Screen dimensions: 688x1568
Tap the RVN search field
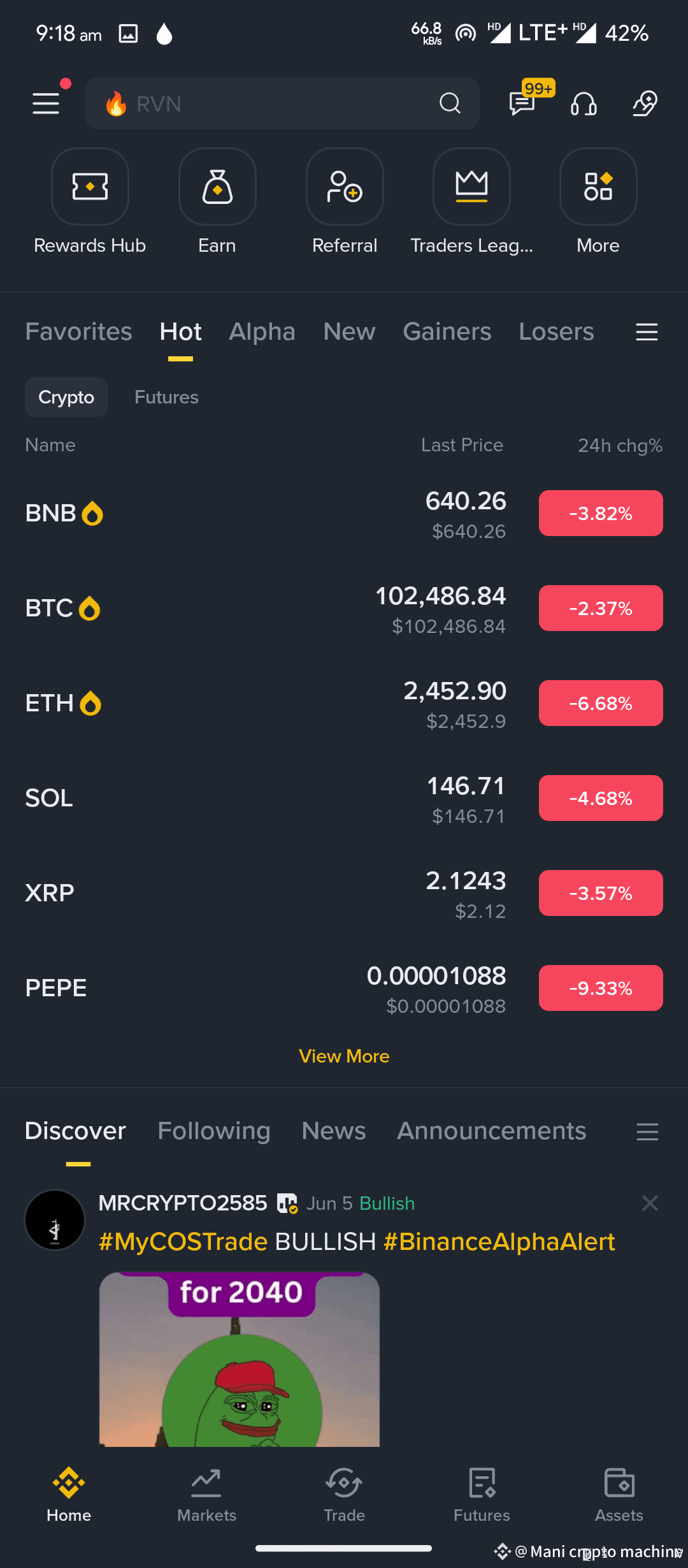pyautogui.click(x=282, y=103)
